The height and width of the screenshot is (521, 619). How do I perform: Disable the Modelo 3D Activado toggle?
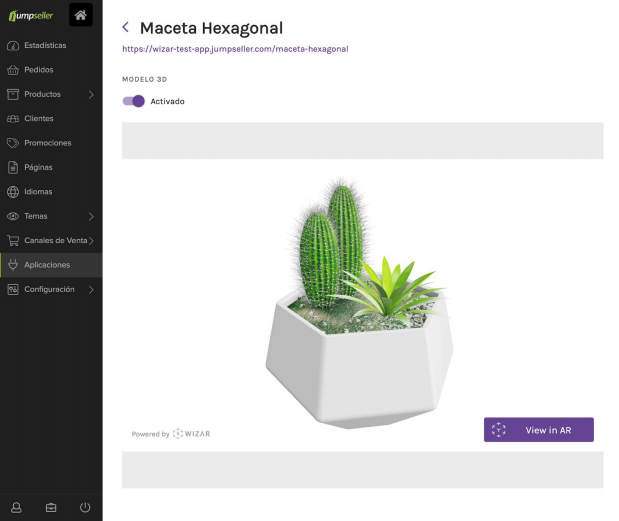[133, 101]
